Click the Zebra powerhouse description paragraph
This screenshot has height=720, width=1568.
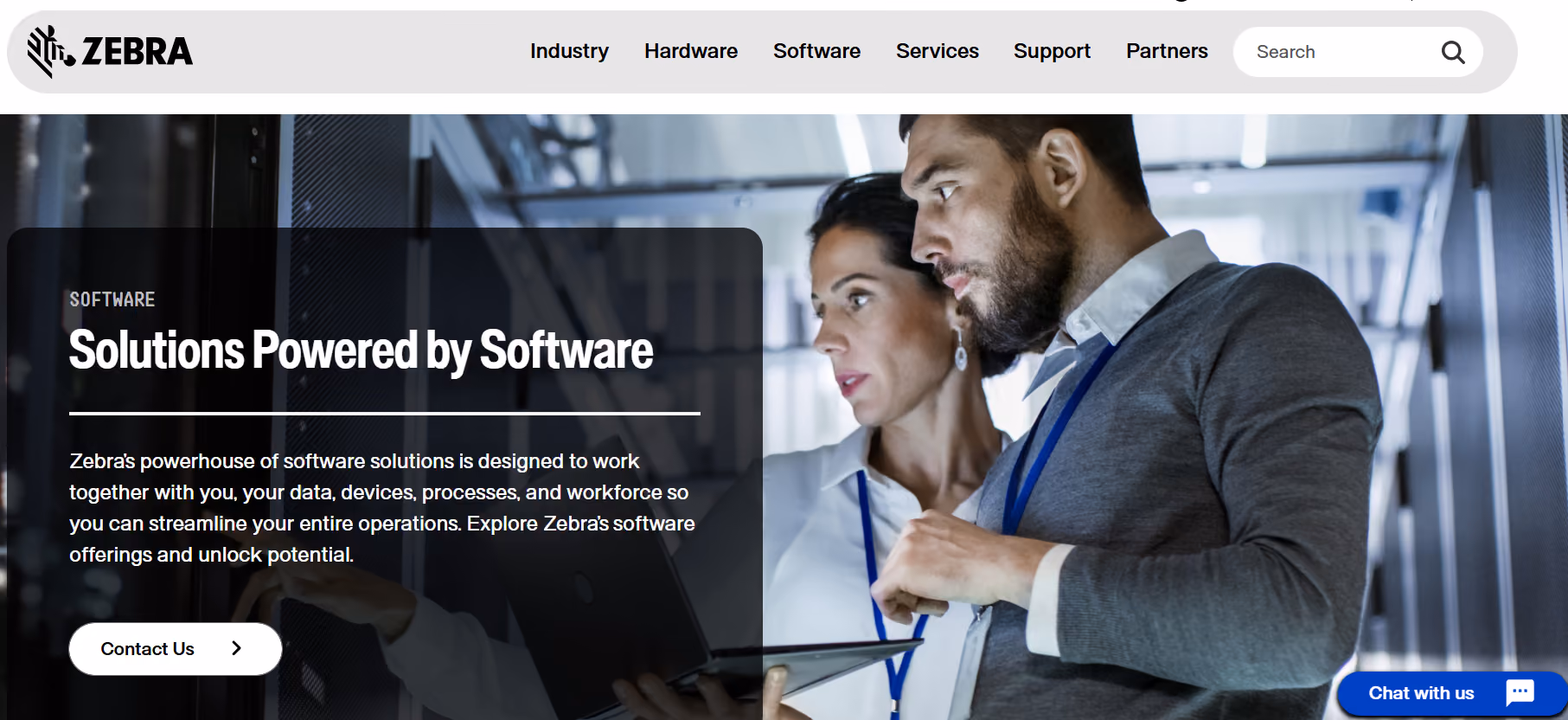[x=382, y=508]
